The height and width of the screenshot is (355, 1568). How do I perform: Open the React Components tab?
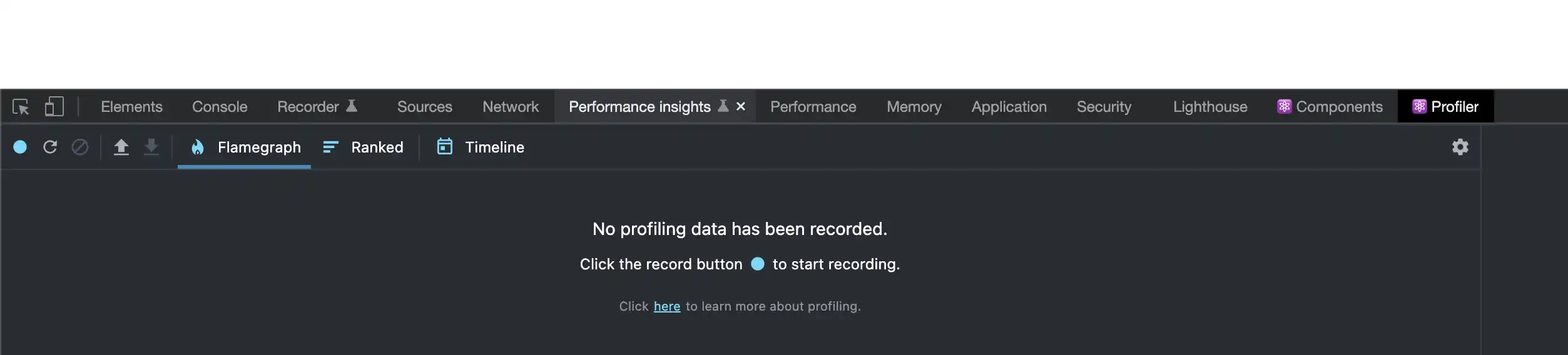pyautogui.click(x=1330, y=107)
